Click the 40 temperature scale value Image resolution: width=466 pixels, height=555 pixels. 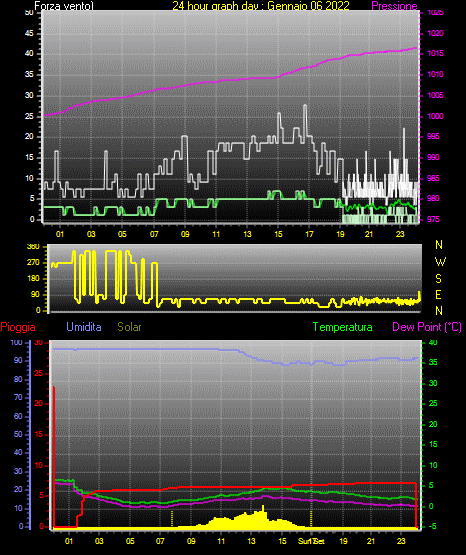pyautogui.click(x=433, y=343)
